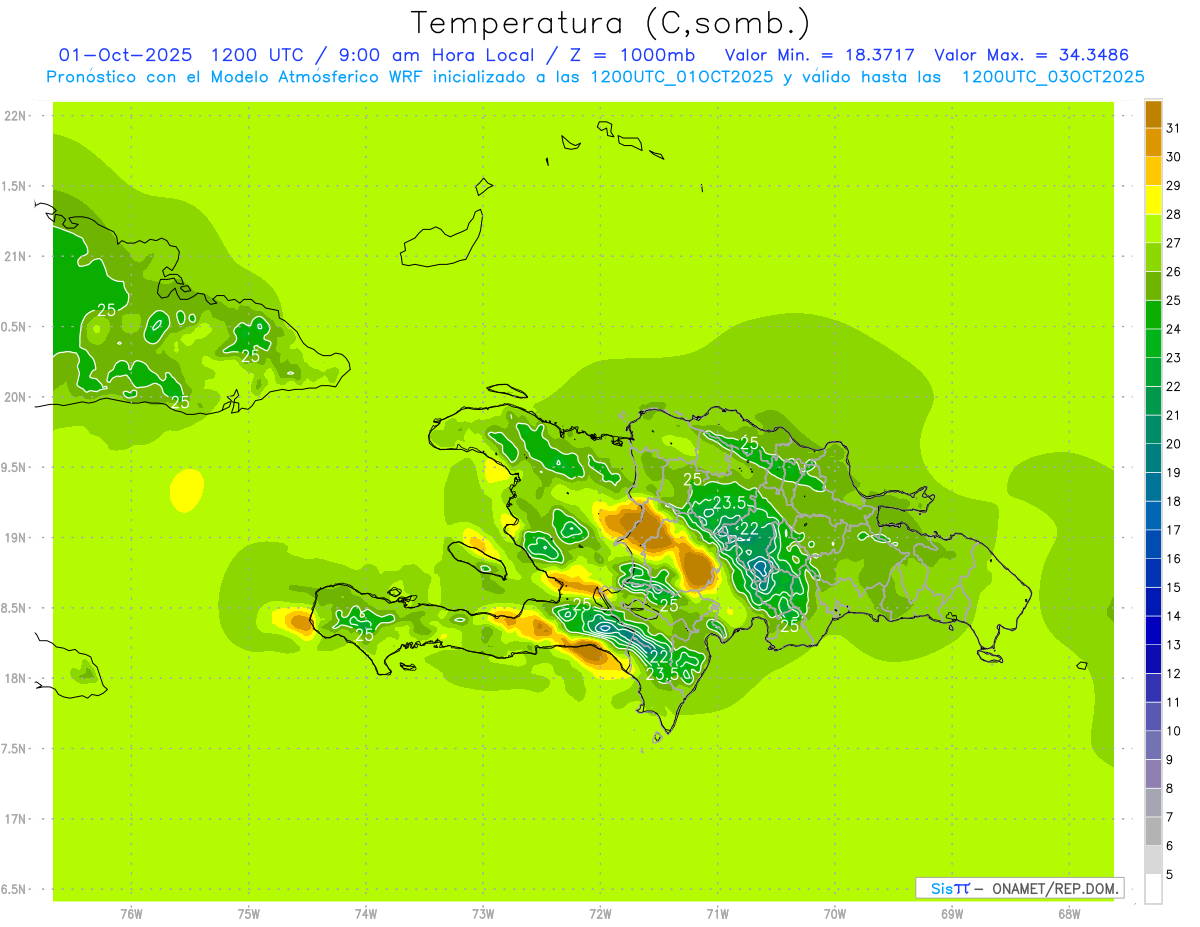This screenshot has height=927, width=1200.
Task: Choose the blue legend swatch between 15 and 16
Action: tap(1153, 573)
